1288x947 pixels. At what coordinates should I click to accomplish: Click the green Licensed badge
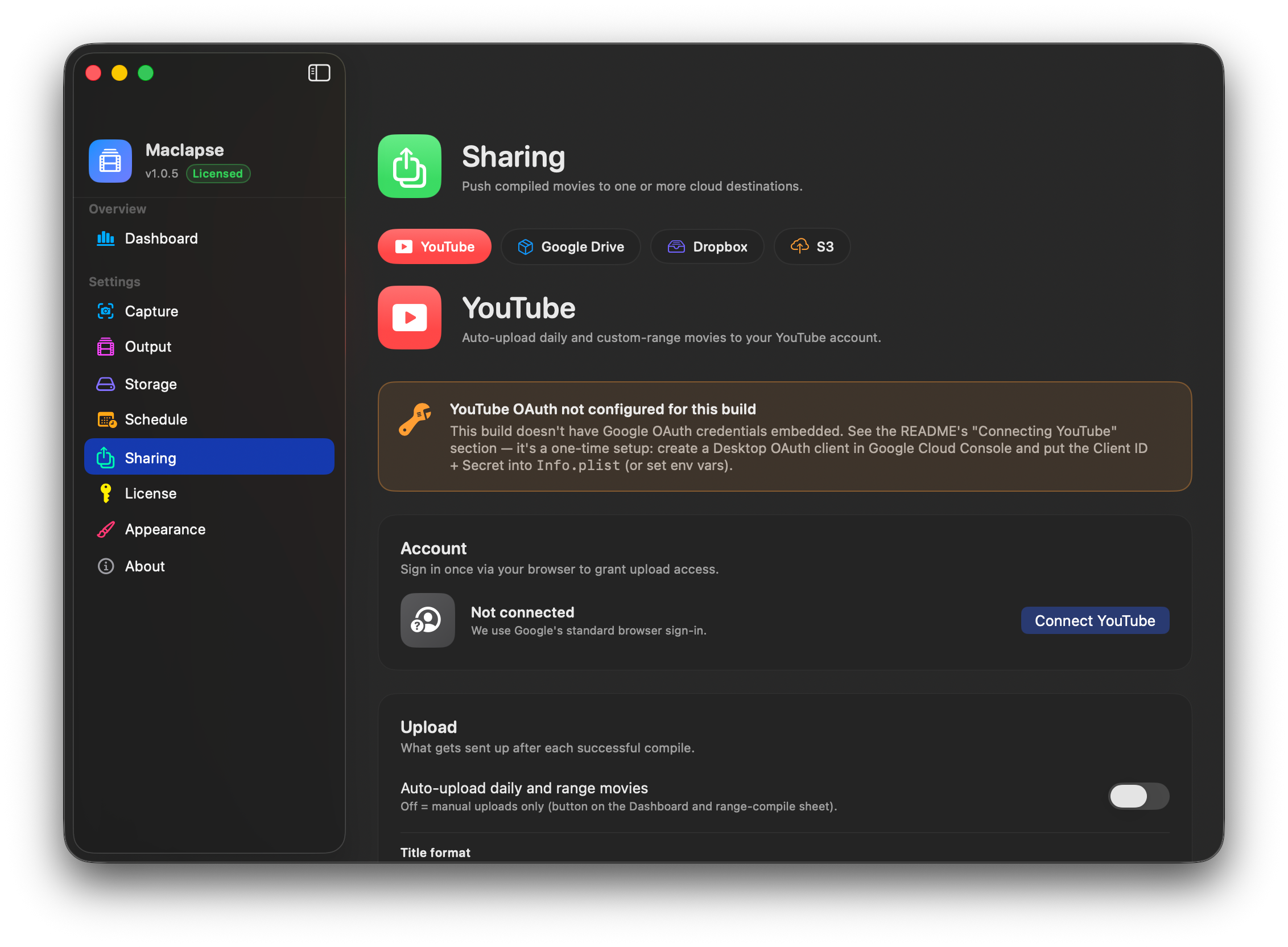[x=218, y=174]
